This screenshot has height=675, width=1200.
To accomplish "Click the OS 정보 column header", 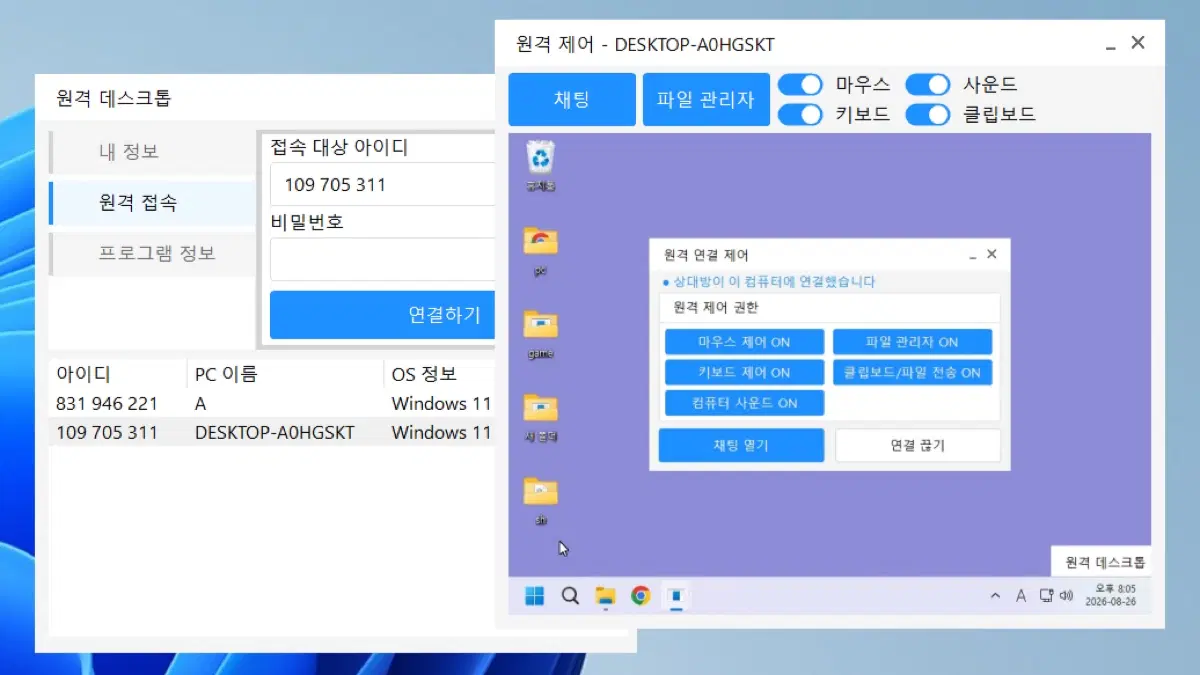I will click(439, 374).
